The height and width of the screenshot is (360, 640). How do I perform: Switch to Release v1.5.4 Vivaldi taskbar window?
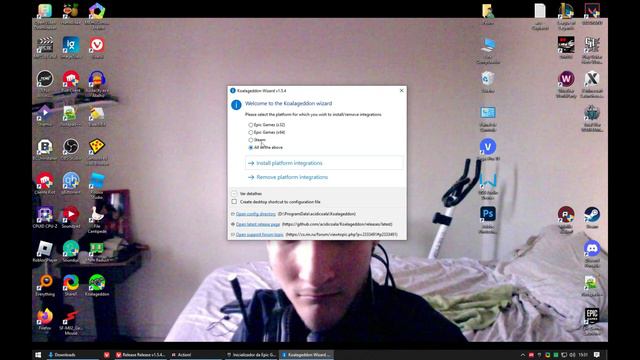point(140,355)
